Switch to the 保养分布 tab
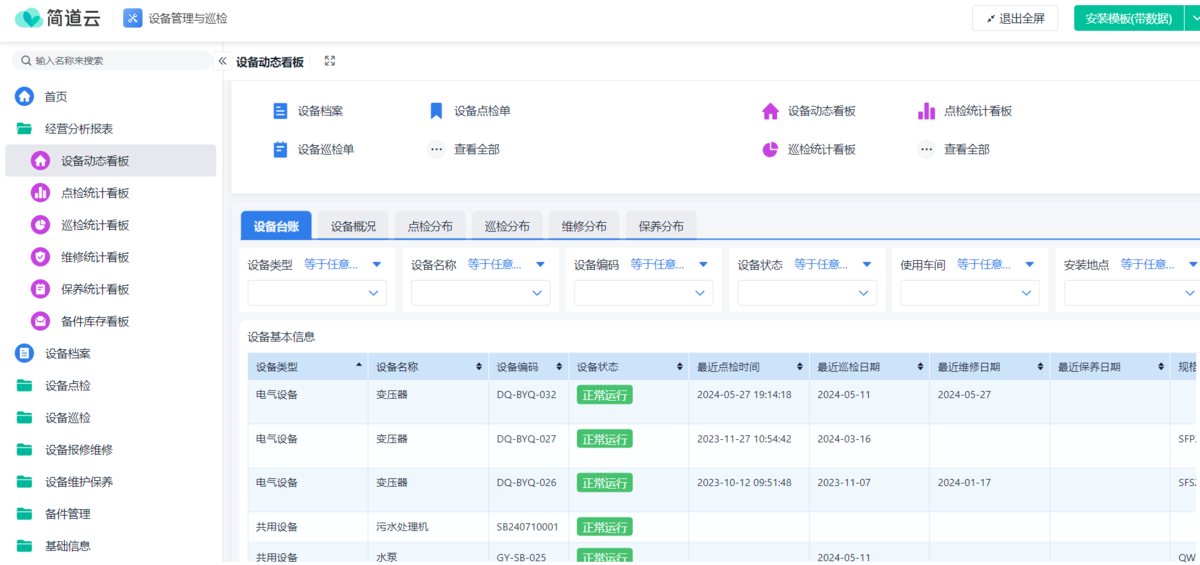The image size is (1200, 565). (661, 226)
